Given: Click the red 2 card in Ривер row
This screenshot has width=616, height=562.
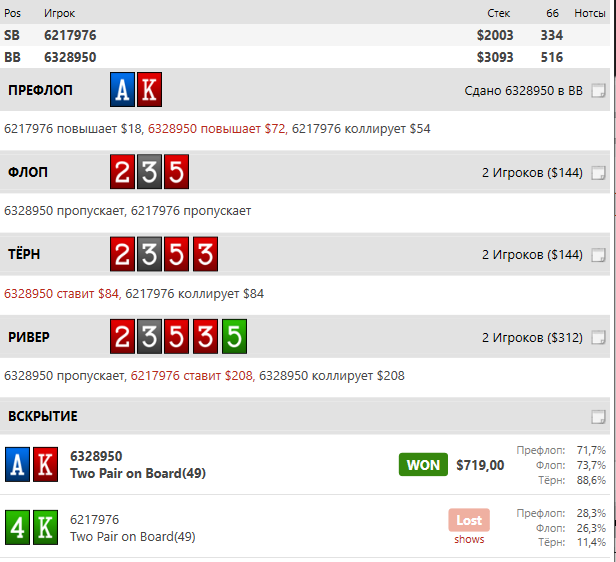Looking at the screenshot, I should [x=122, y=337].
